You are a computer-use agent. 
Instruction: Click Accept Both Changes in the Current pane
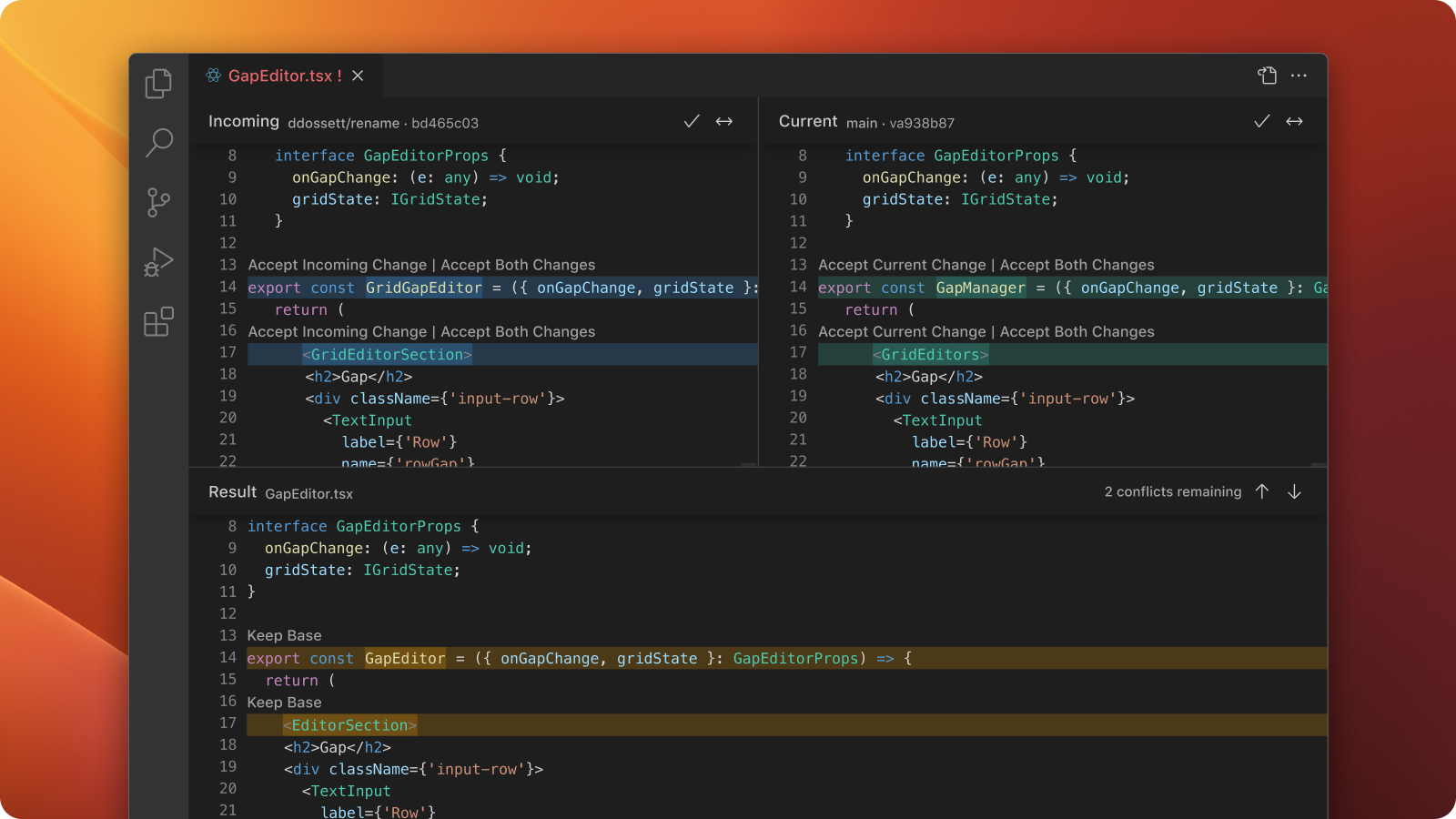(x=1077, y=265)
